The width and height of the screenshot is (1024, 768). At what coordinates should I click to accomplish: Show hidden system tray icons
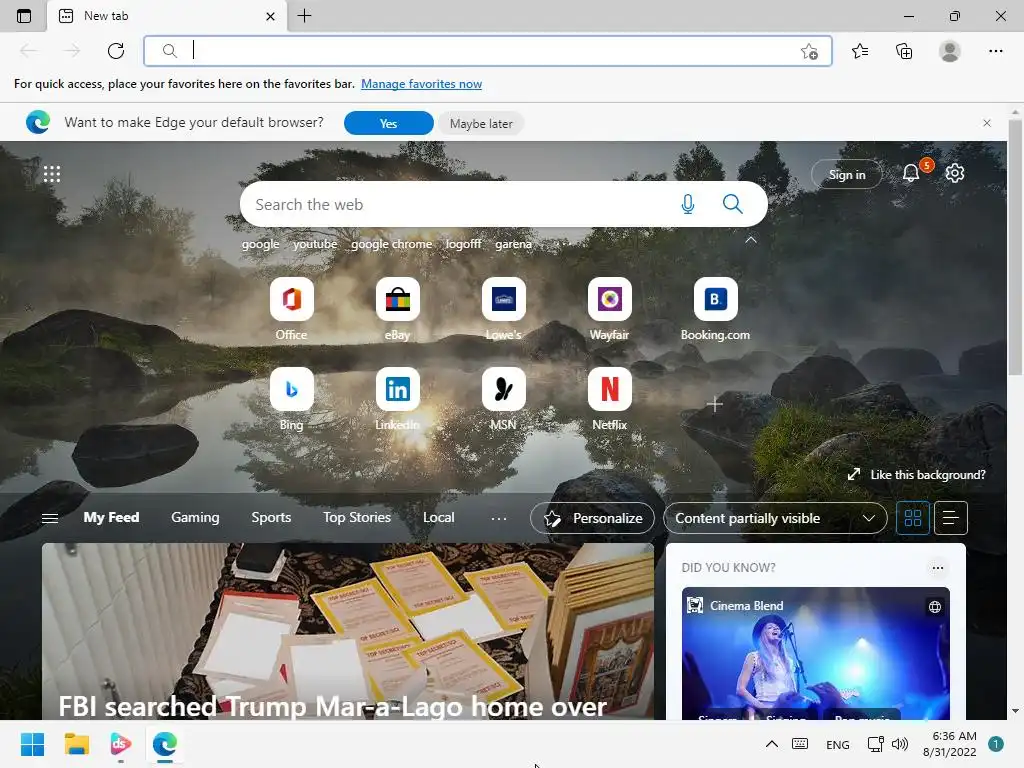[771, 744]
